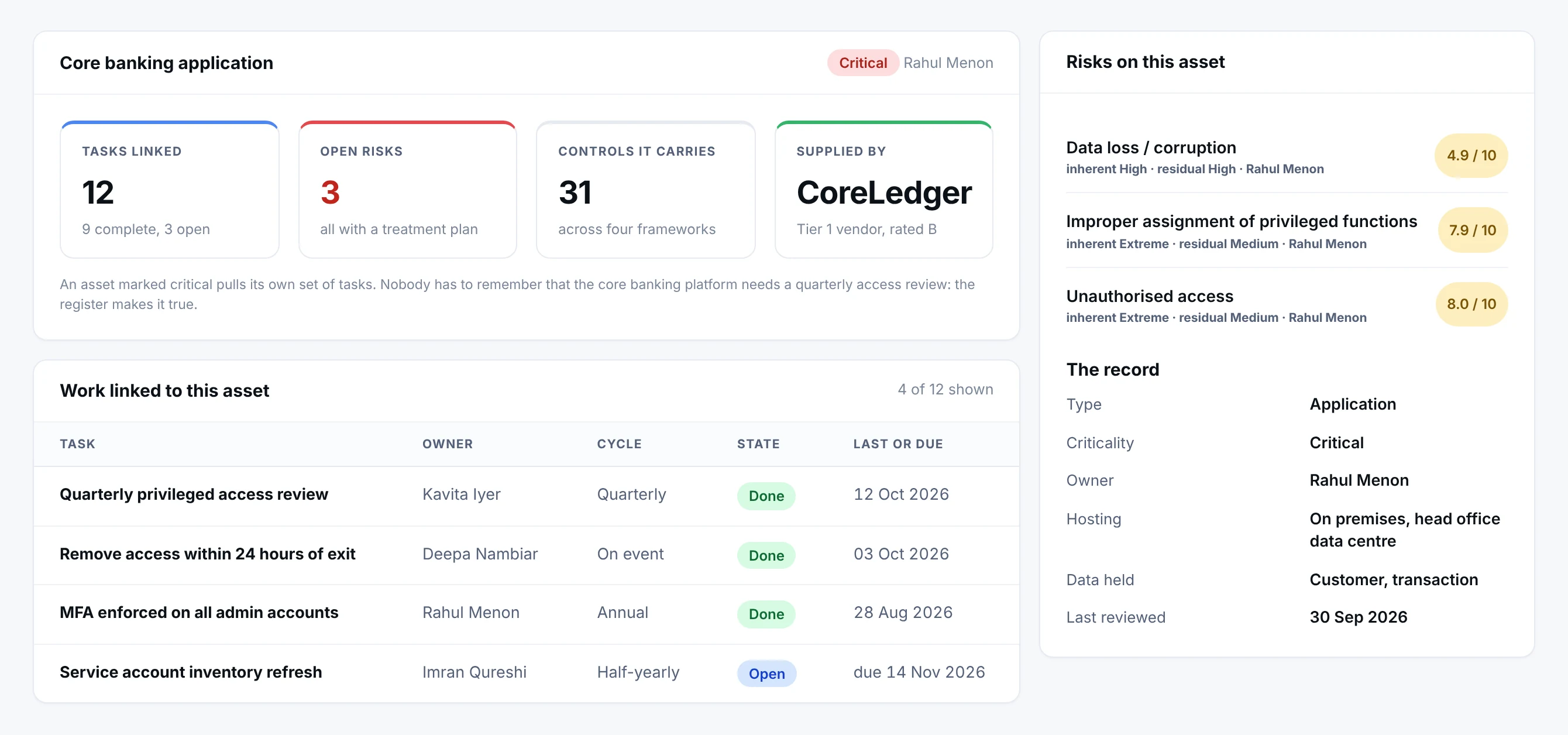Click owner Imran Qureshi in the table
The height and width of the screenshot is (735, 1568).
(474, 672)
